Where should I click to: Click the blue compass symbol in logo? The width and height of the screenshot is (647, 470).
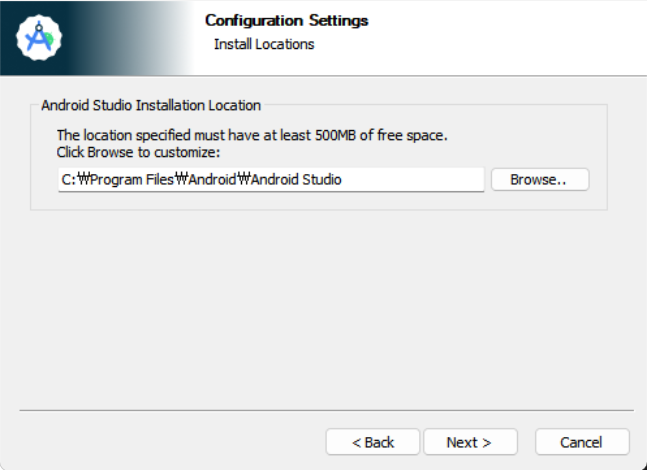coord(38,38)
